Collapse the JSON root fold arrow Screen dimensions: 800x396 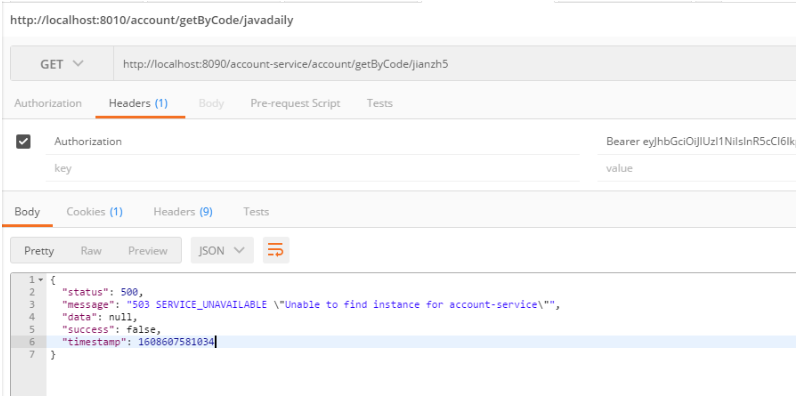(x=40, y=280)
